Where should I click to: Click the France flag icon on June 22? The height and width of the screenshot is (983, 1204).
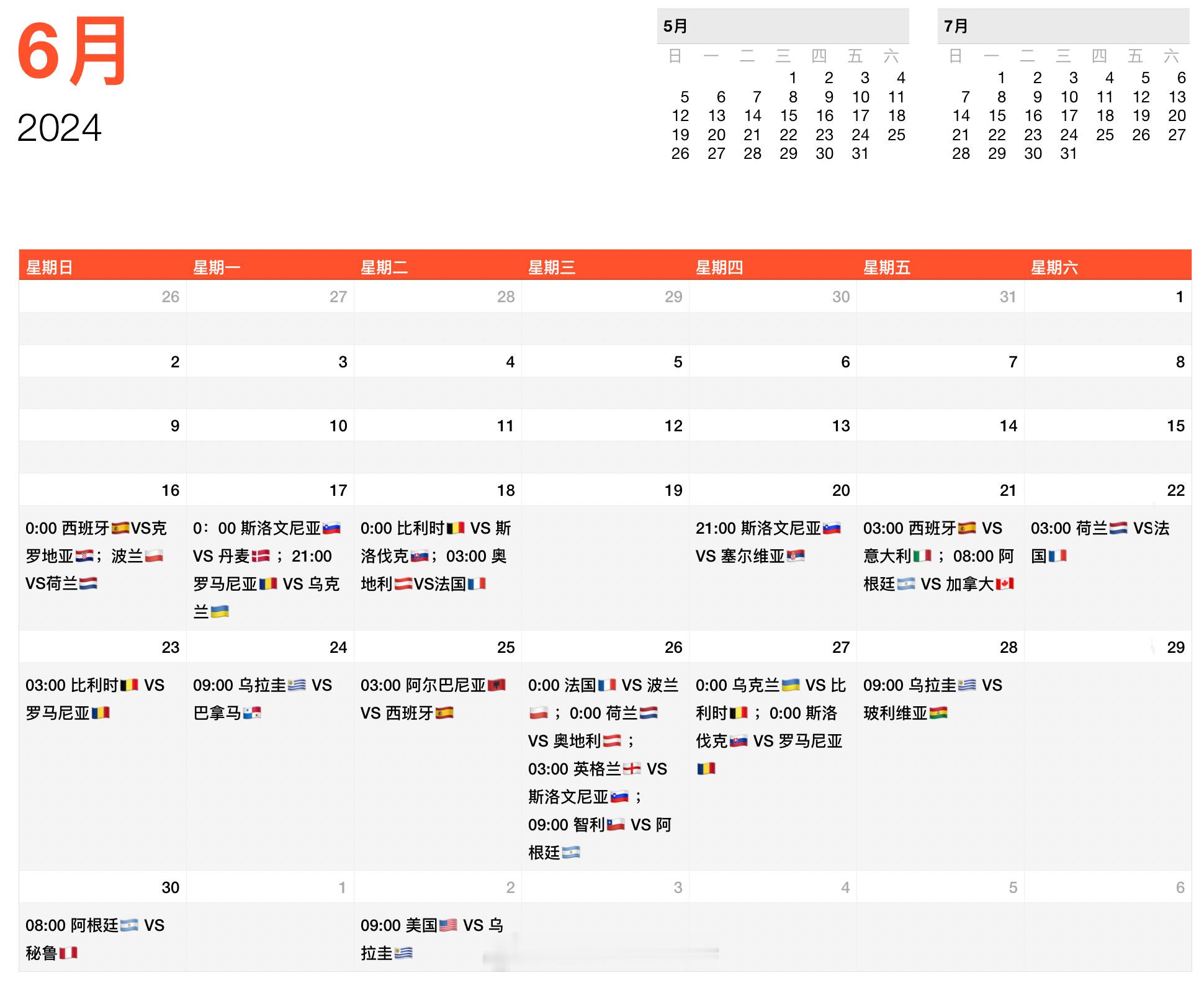coord(1057,556)
